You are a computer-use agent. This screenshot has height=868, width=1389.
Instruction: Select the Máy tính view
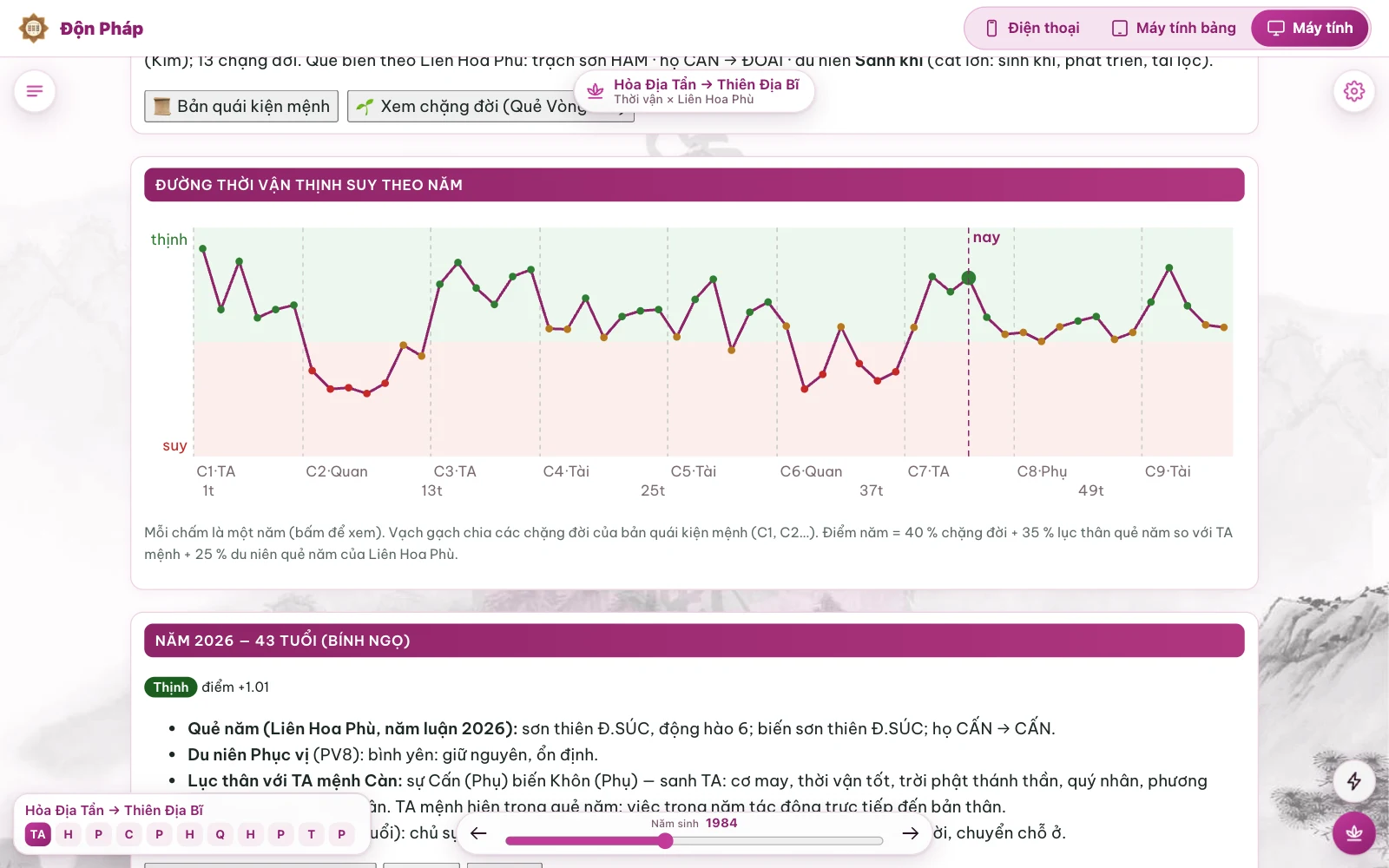[x=1310, y=29]
